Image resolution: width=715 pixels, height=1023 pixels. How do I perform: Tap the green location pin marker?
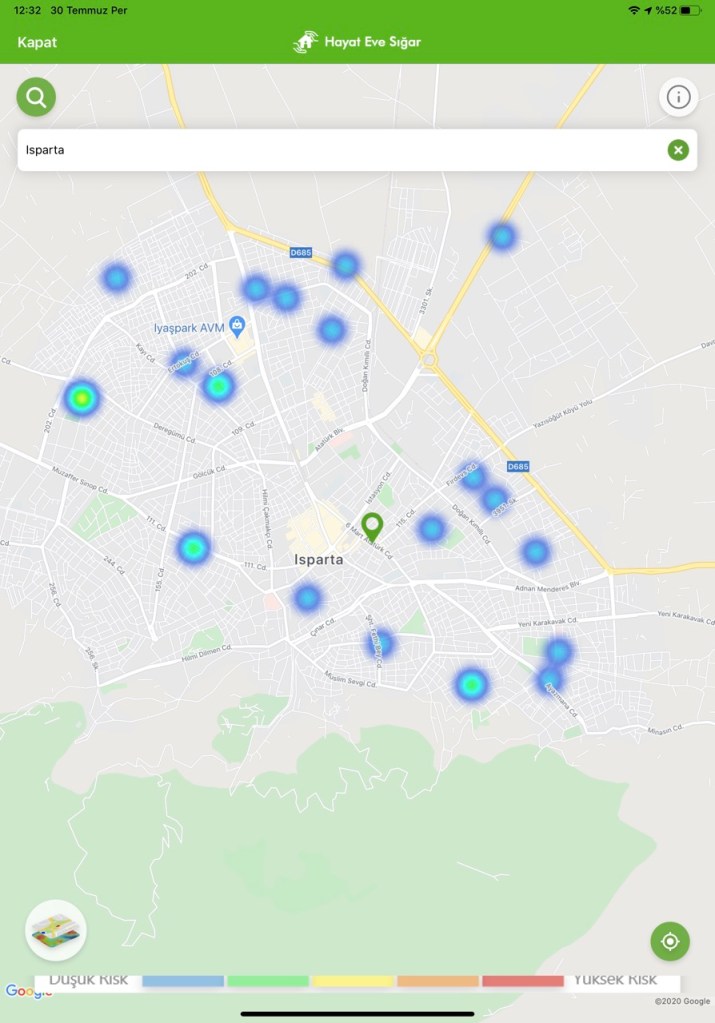372,525
